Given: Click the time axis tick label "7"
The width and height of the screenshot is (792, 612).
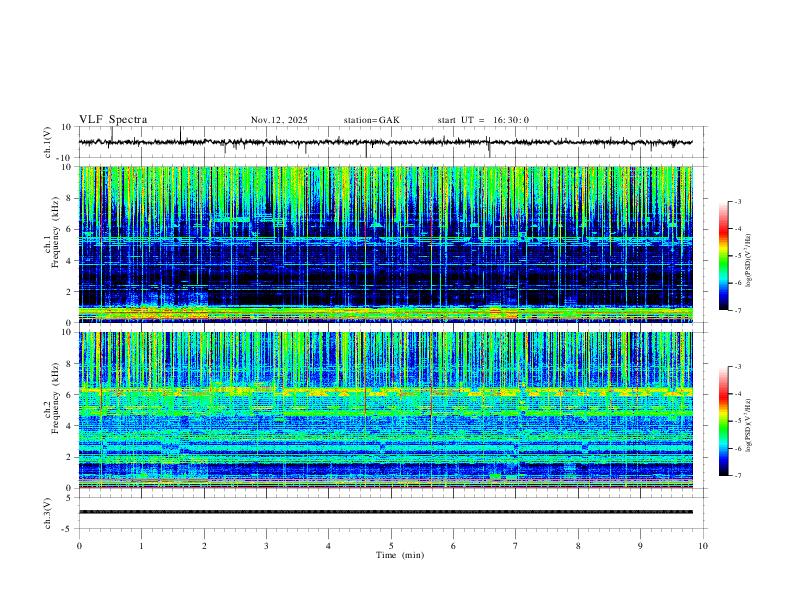Looking at the screenshot, I should tap(516, 546).
